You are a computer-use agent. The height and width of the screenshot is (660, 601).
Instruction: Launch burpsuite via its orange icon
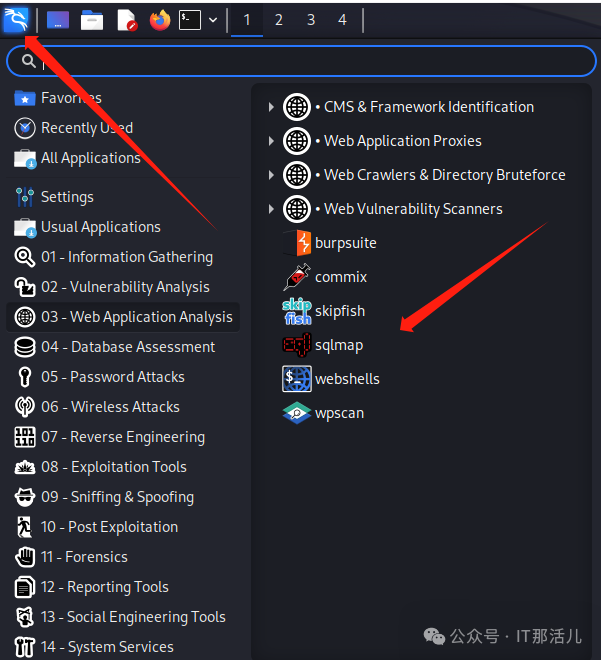click(297, 243)
